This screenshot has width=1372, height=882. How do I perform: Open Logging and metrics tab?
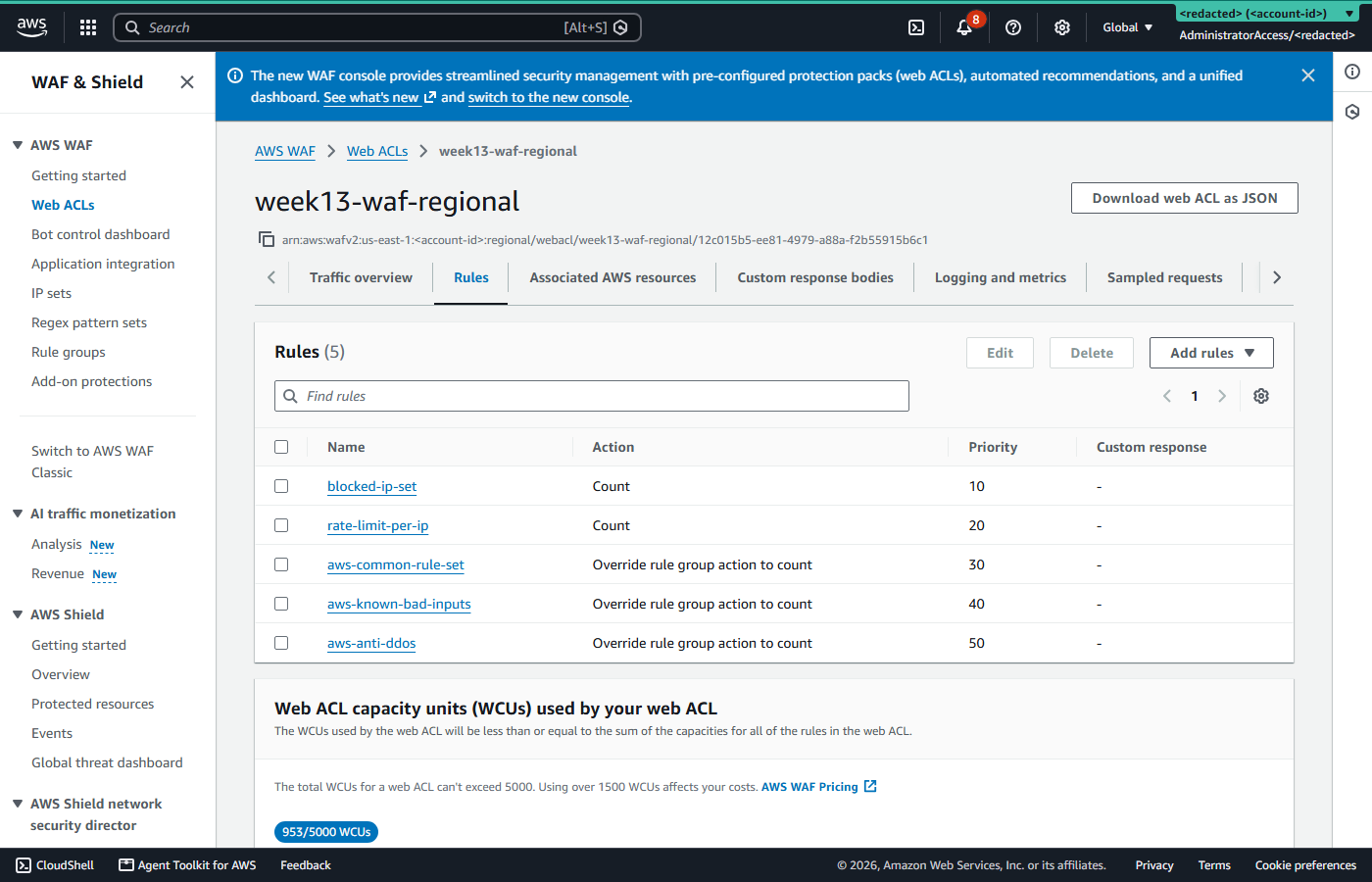point(1001,277)
